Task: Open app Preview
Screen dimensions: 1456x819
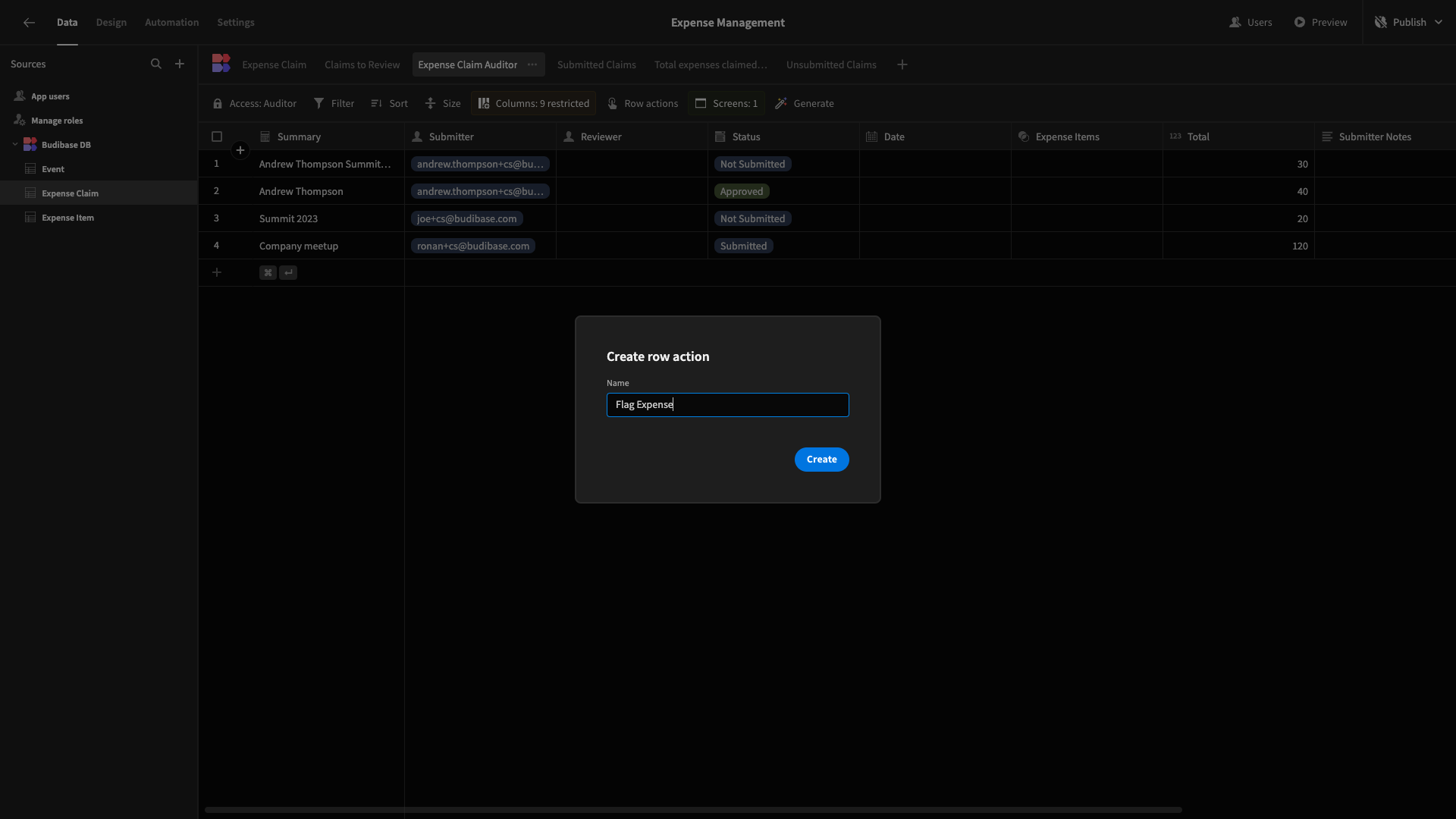Action: point(1320,23)
